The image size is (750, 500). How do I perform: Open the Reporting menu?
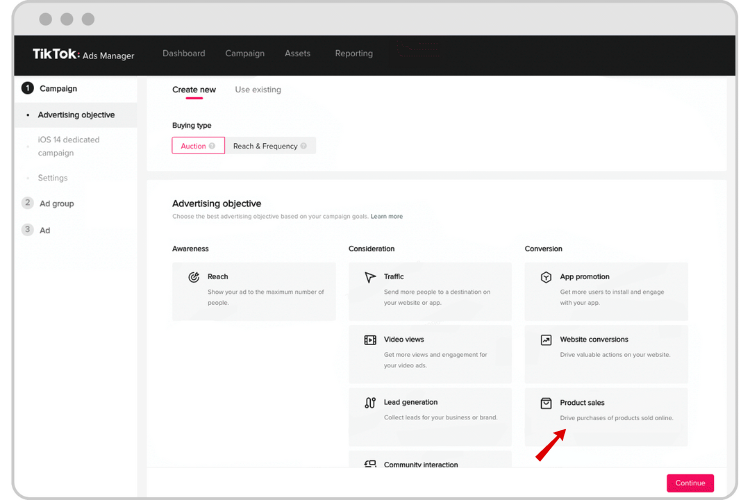(x=354, y=53)
